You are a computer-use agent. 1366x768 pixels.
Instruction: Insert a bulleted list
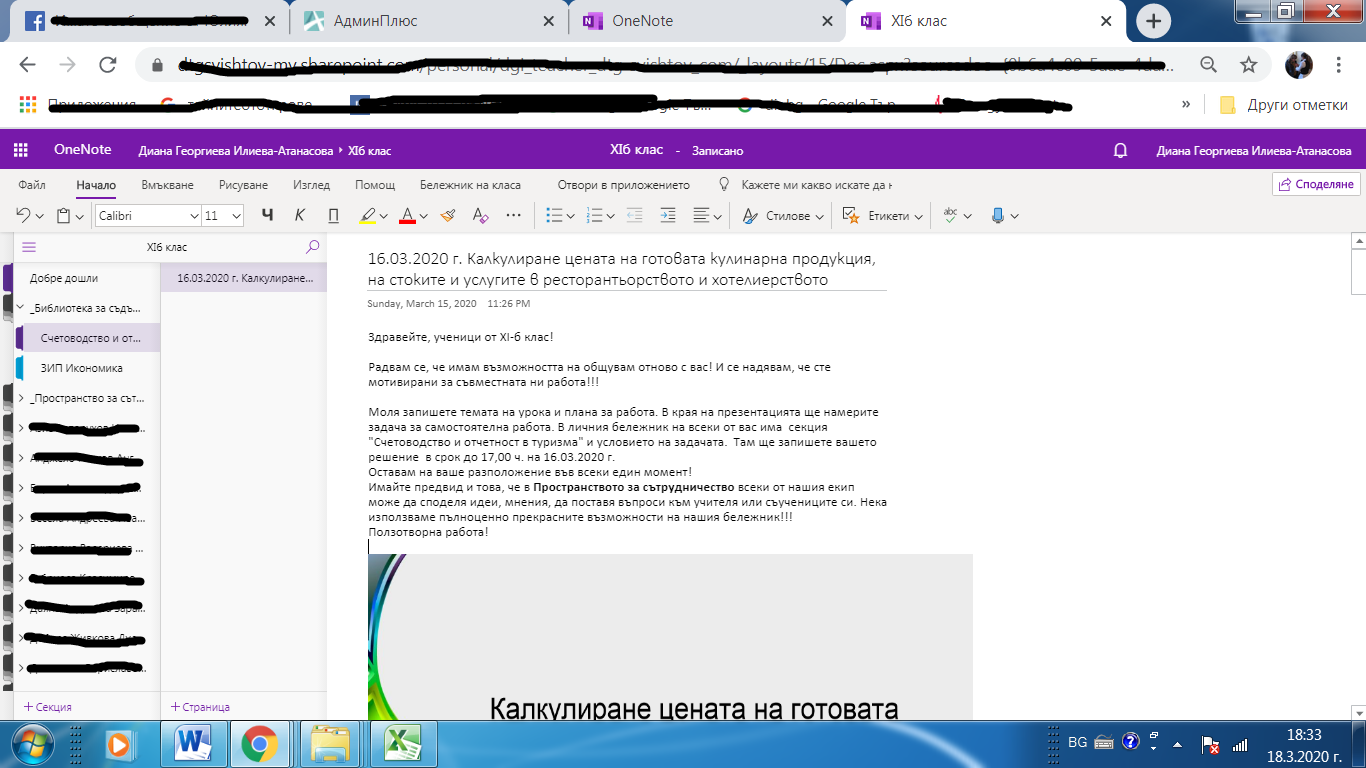pyautogui.click(x=553, y=215)
